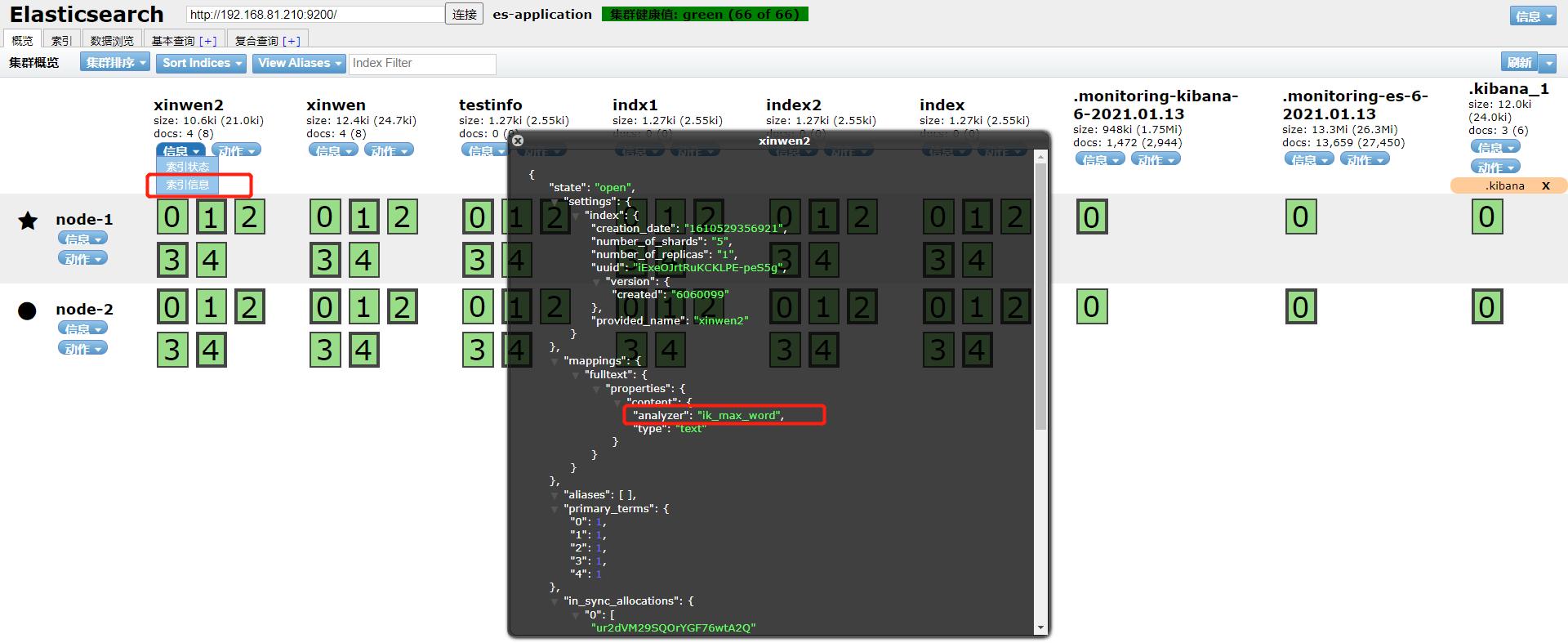Click the cluster health green status
This screenshot has height=643, width=1568.
705,14
